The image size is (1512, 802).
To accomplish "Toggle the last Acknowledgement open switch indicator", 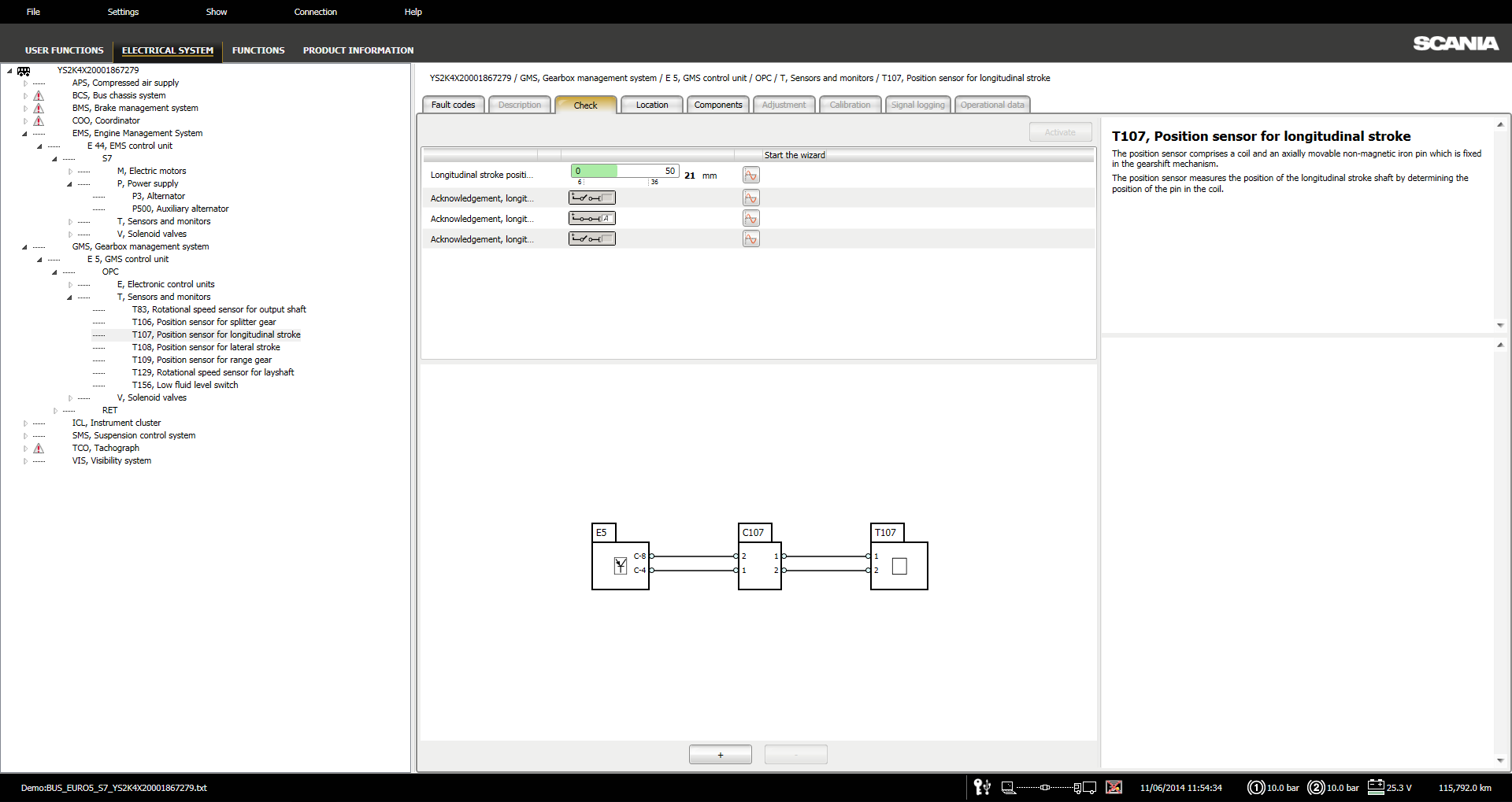I will click(x=592, y=239).
